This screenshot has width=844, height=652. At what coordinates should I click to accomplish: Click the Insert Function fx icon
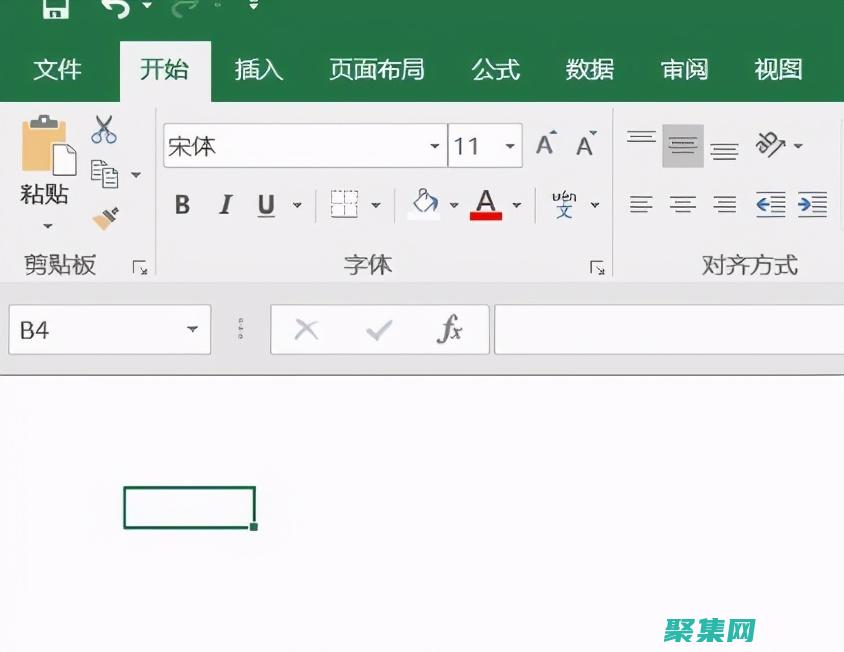[x=449, y=329]
